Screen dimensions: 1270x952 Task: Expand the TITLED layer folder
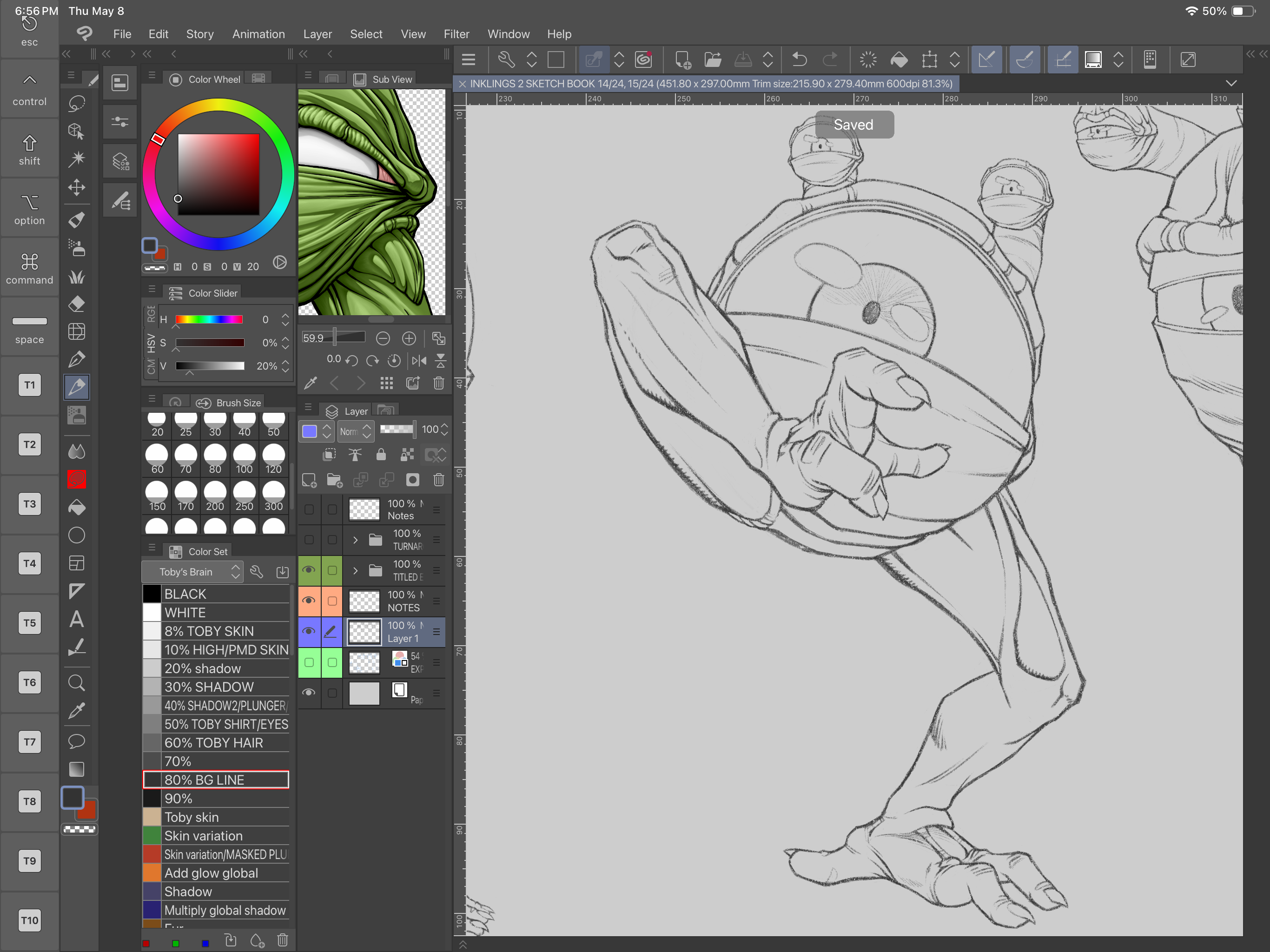[x=356, y=570]
